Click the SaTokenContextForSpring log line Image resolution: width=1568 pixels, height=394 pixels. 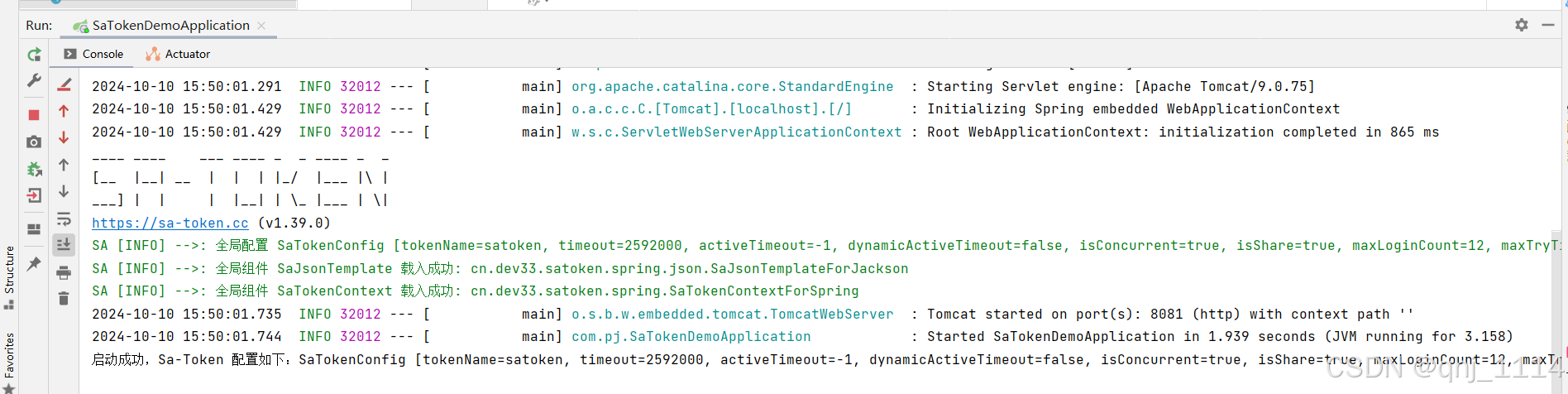point(476,291)
